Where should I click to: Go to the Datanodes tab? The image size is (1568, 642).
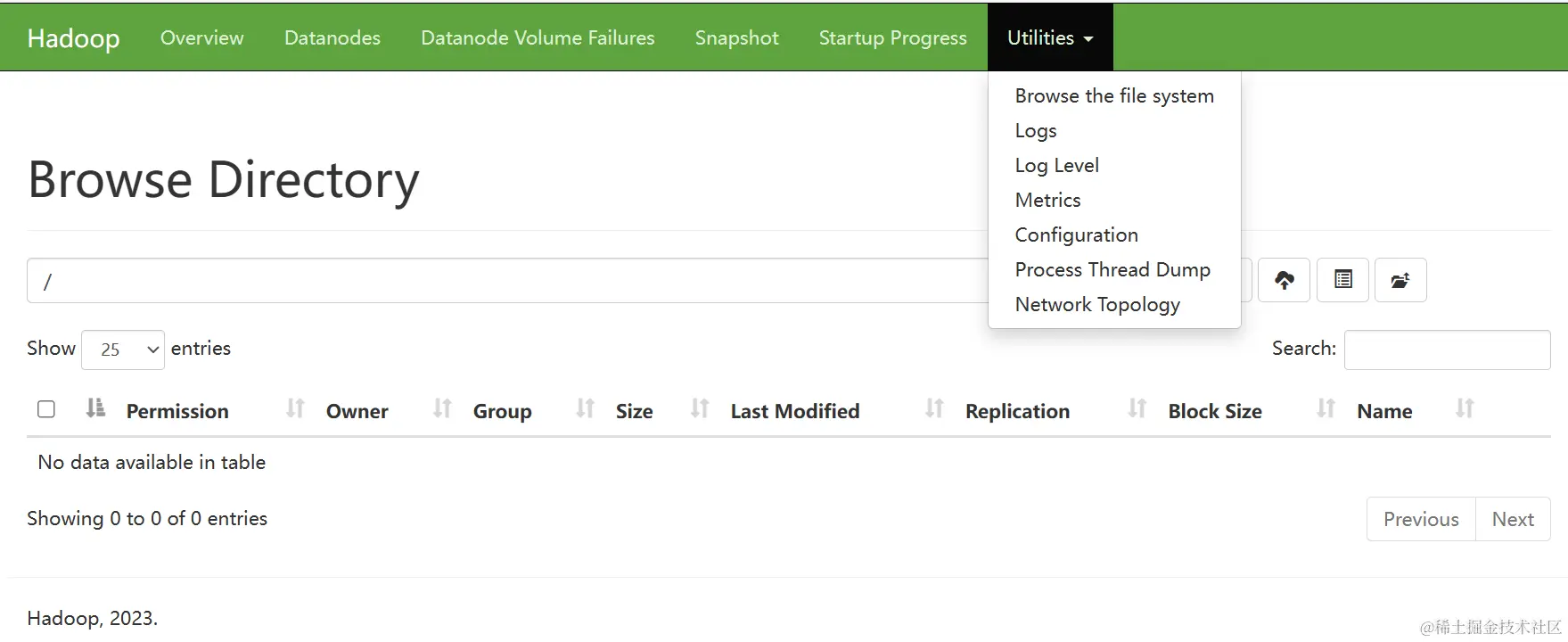[x=332, y=38]
